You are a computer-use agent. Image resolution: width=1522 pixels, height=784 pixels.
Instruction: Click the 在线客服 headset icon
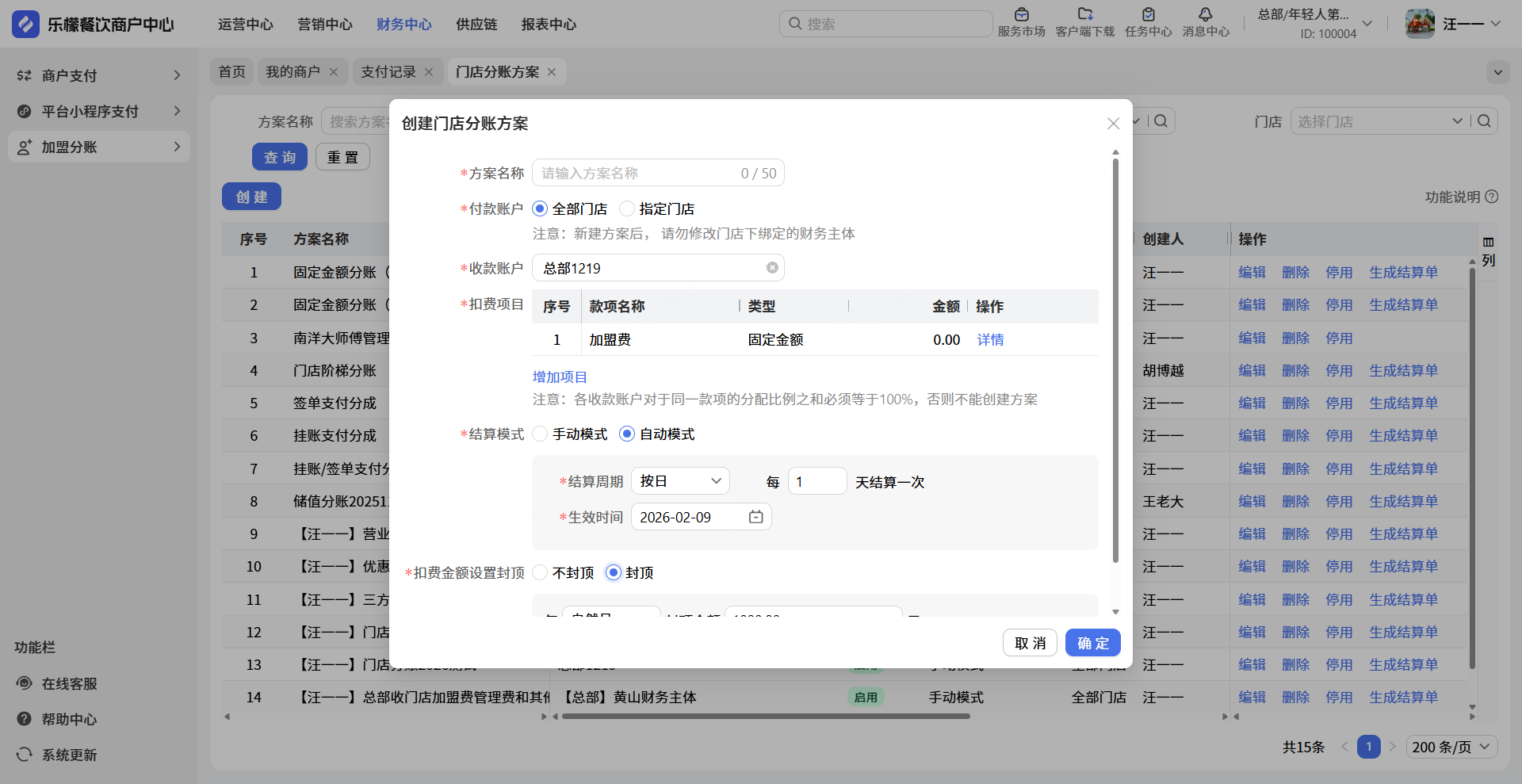click(x=25, y=683)
